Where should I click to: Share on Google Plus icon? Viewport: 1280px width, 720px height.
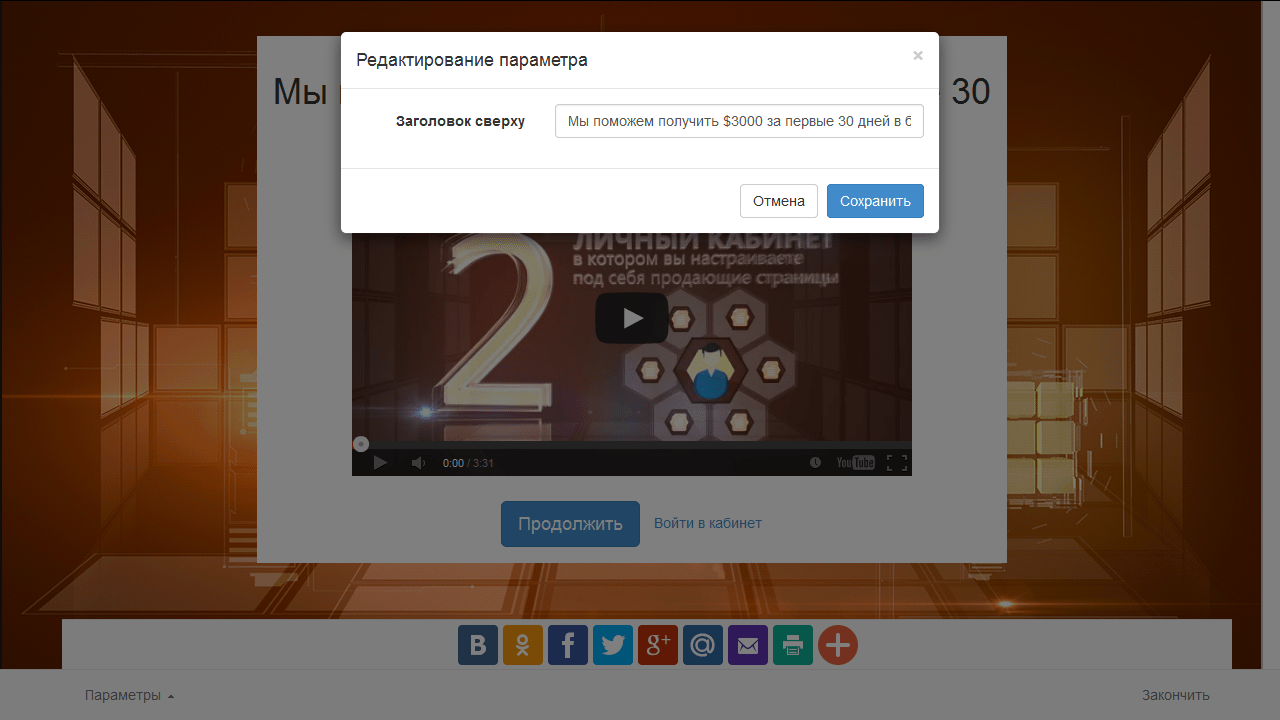click(658, 646)
